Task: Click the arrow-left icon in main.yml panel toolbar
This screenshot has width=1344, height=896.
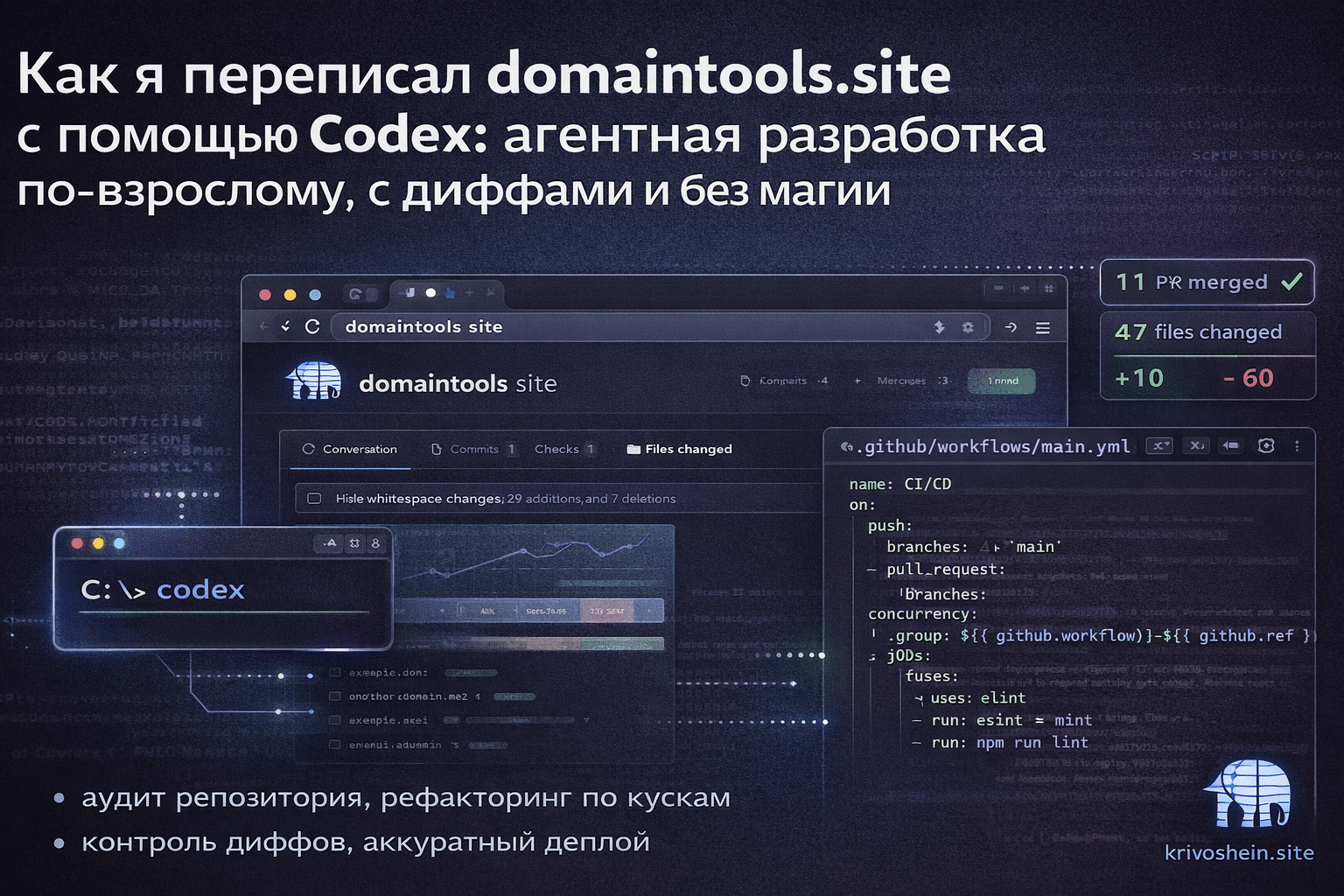Action: tap(1230, 445)
